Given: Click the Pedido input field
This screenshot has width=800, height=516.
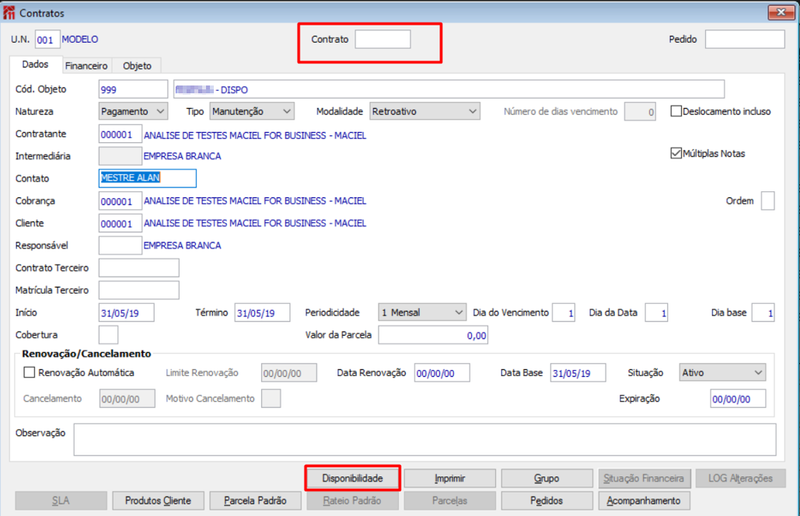Looking at the screenshot, I should tap(745, 39).
